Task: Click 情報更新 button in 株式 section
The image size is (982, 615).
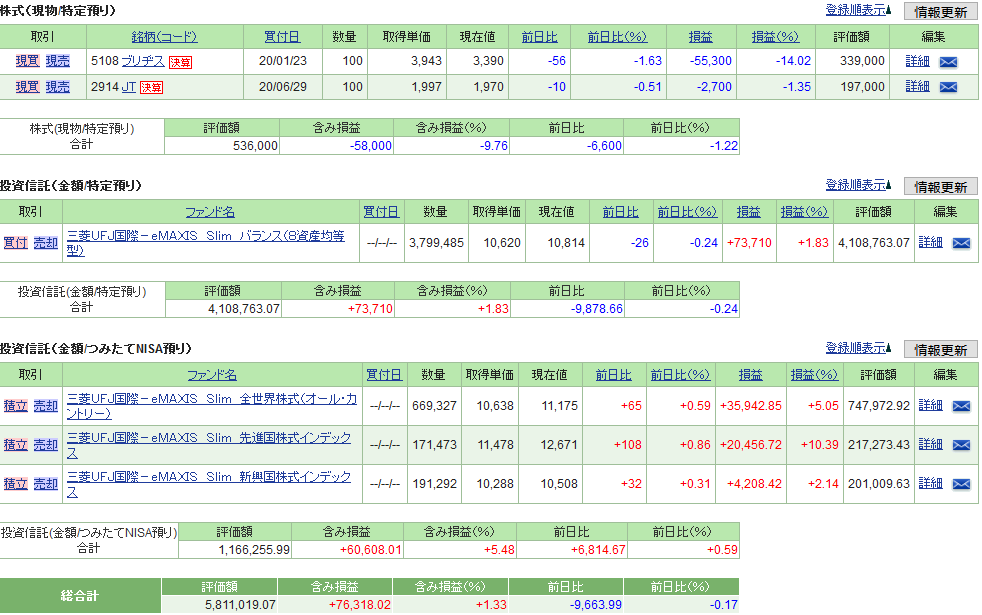Action: point(940,11)
